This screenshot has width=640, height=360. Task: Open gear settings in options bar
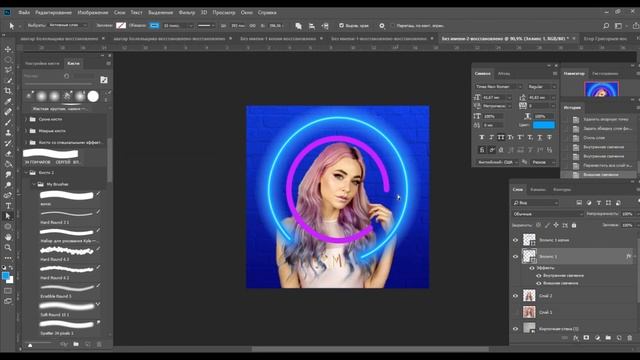382,26
